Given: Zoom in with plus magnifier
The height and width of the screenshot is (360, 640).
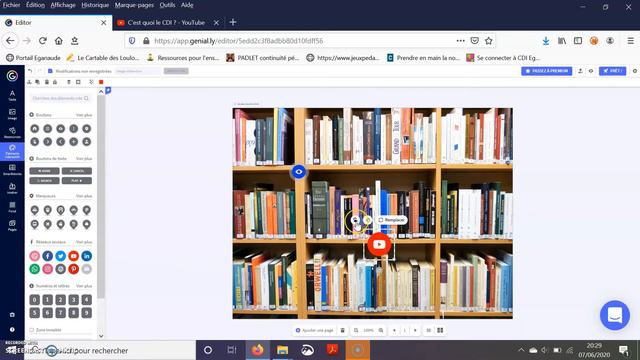Looking at the screenshot, I should point(381,330).
